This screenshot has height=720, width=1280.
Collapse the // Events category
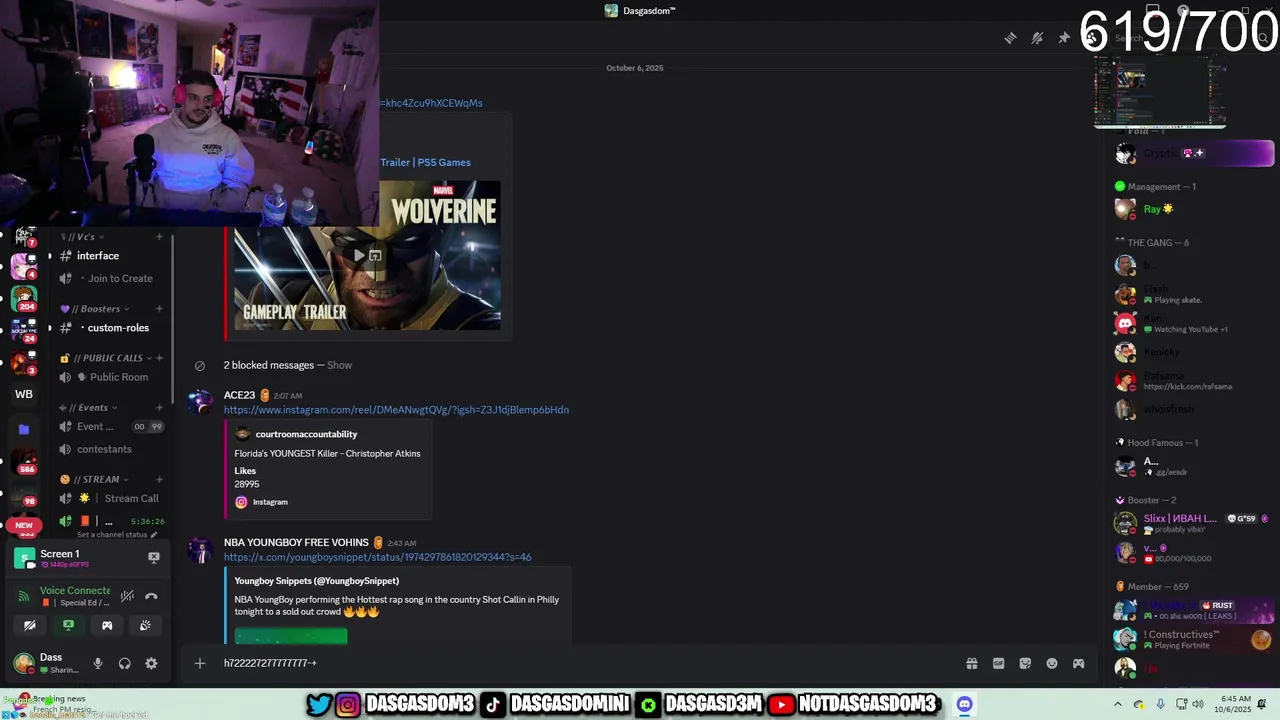88,407
